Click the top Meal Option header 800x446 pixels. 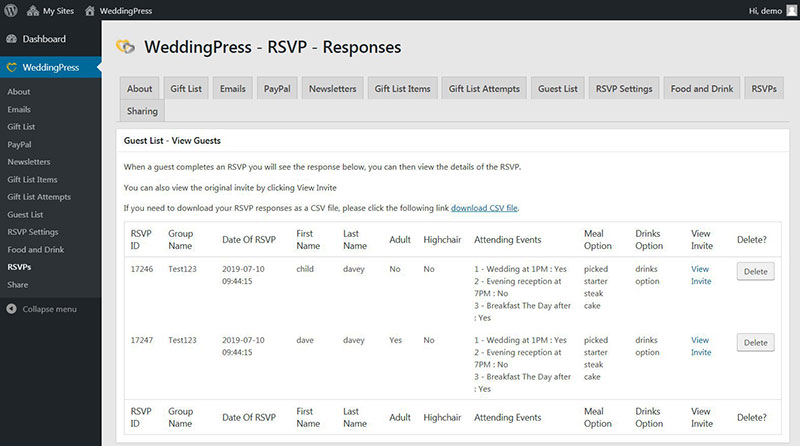pyautogui.click(x=597, y=239)
